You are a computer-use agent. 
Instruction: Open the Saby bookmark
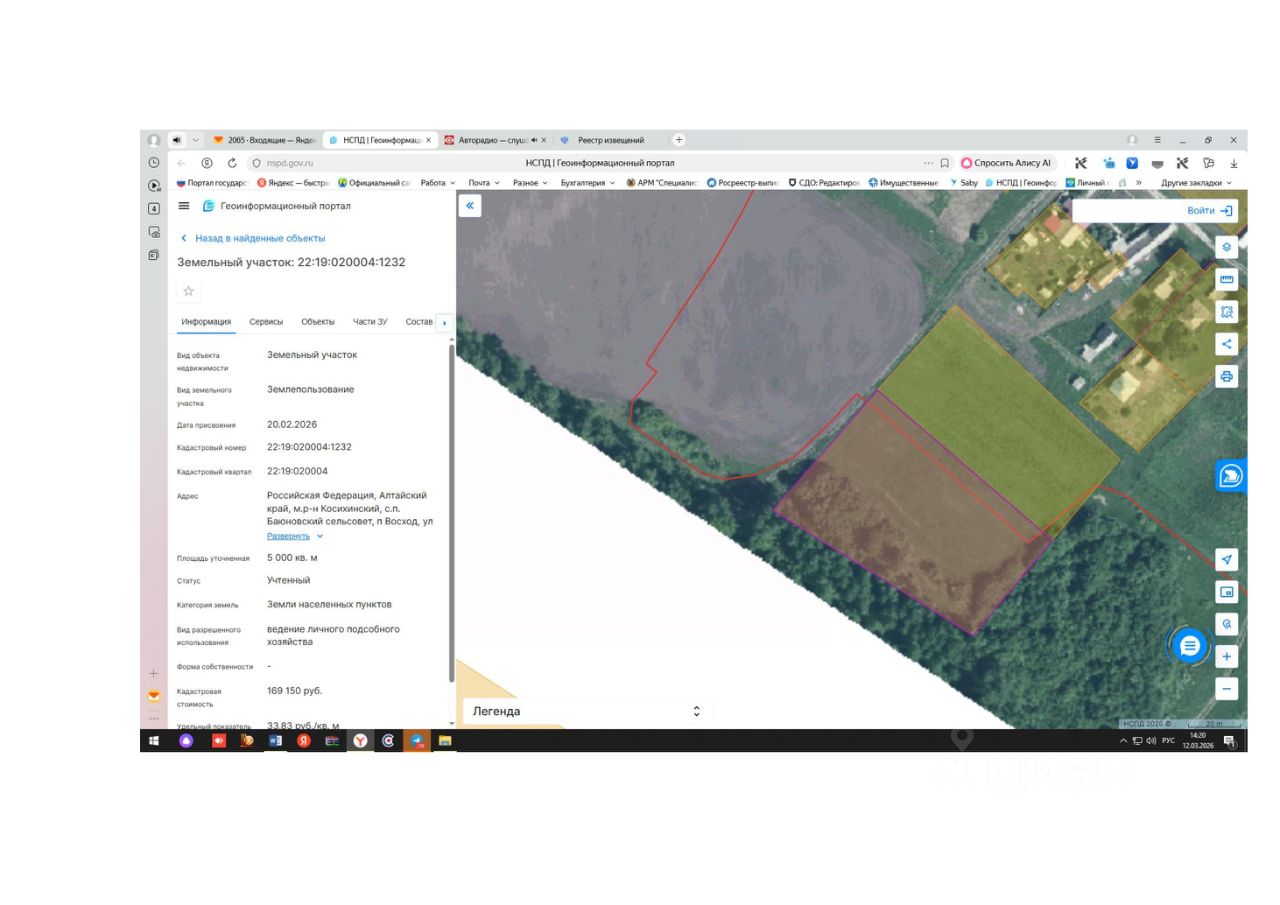(963, 183)
